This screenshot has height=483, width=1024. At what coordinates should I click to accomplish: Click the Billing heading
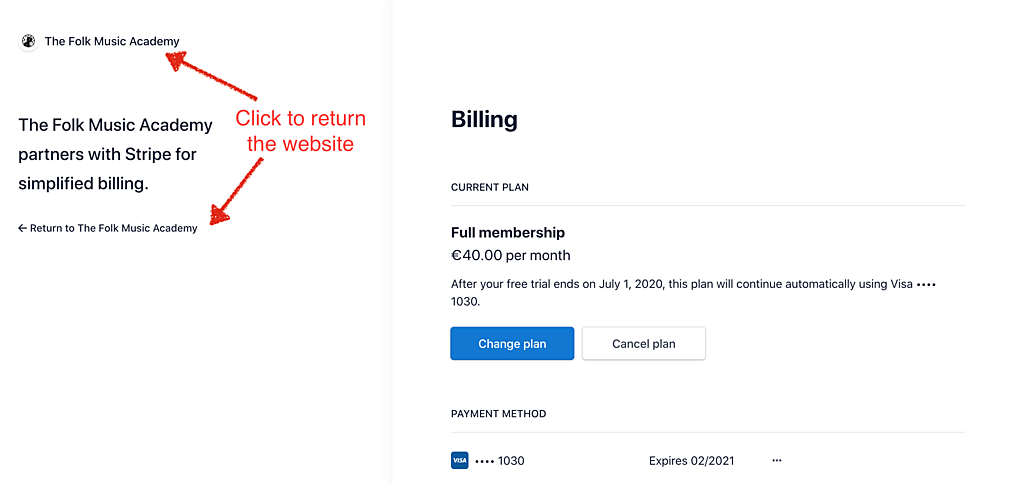[484, 120]
